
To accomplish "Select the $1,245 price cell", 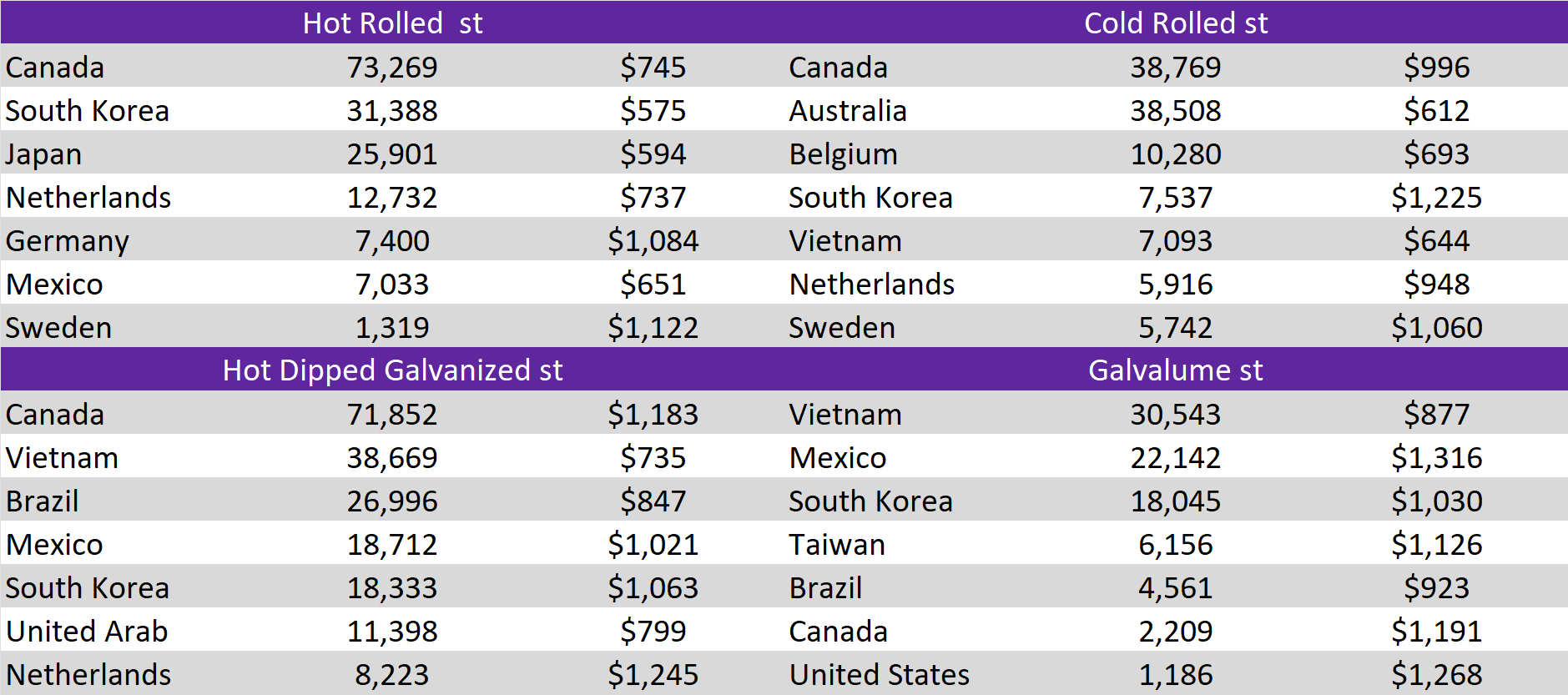I will pyautogui.click(x=653, y=675).
